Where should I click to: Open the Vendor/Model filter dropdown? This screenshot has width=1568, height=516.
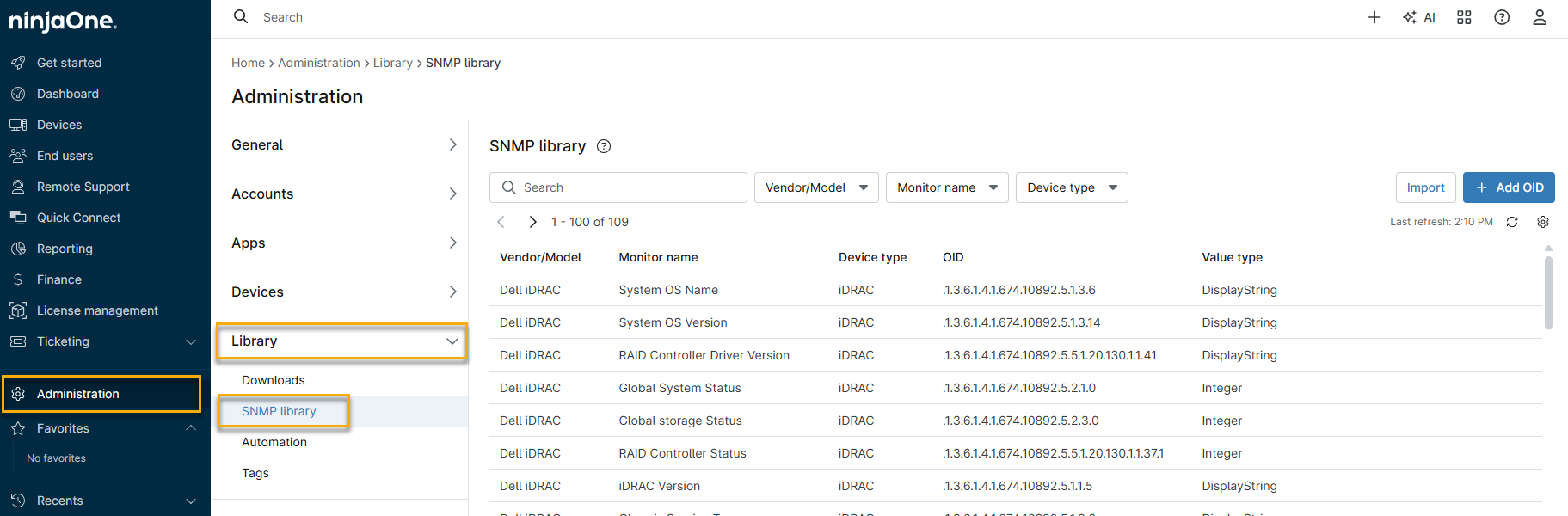(x=816, y=187)
